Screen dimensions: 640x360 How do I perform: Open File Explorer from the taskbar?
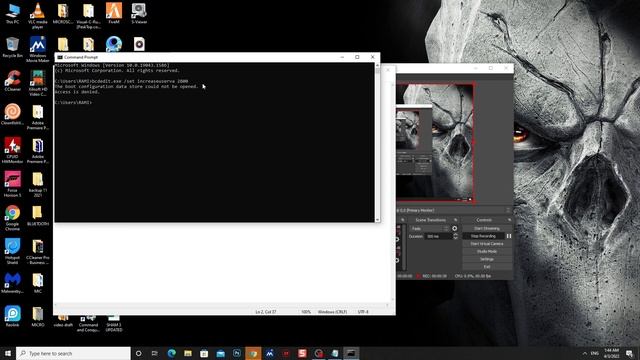(188, 353)
